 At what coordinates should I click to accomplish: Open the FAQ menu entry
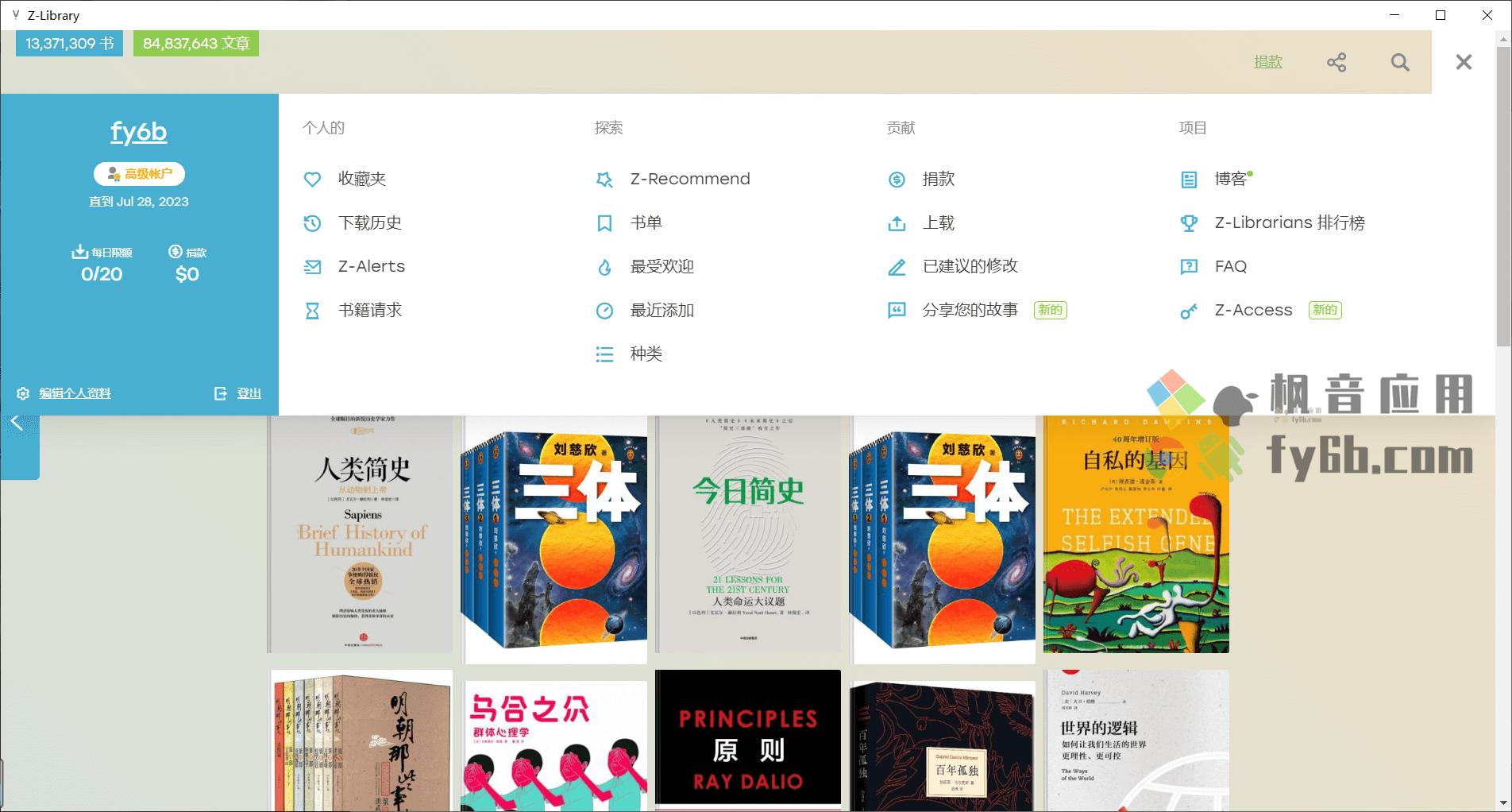click(1231, 266)
